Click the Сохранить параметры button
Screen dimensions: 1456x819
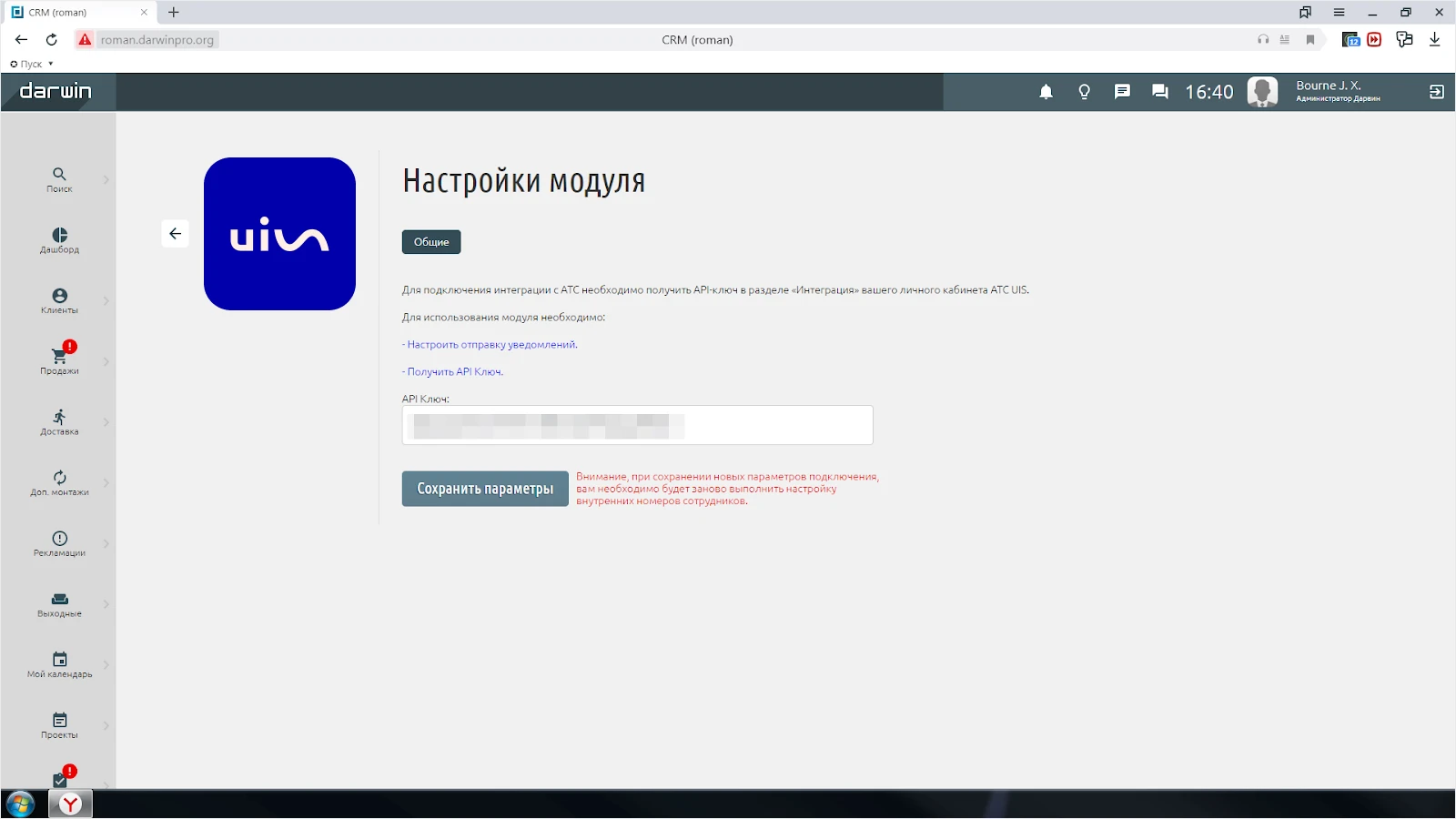coord(485,489)
